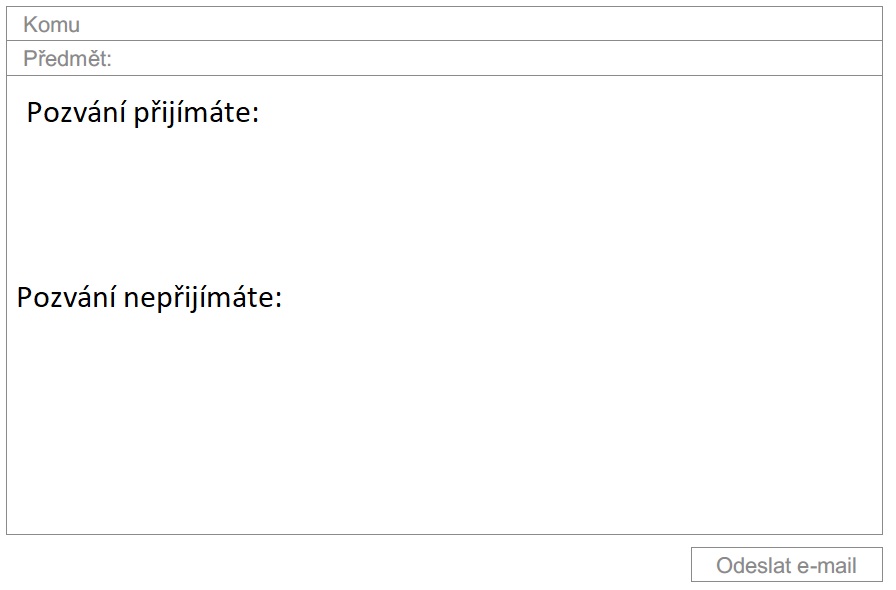This screenshot has width=896, height=590.
Task: Click the 'Pozvání nepřijímáte:' heading text
Action: tap(149, 298)
